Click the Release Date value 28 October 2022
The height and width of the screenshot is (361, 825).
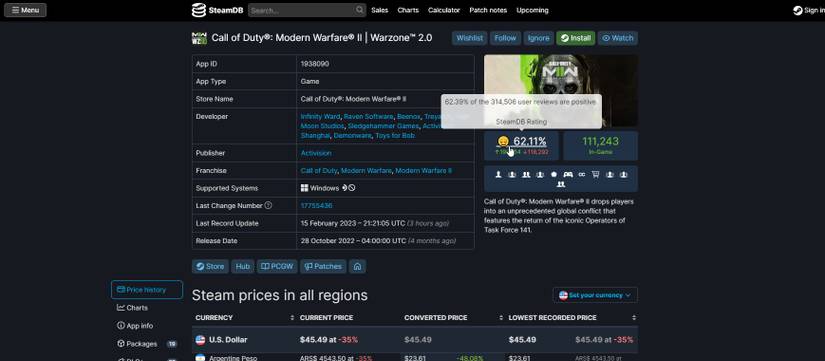click(x=353, y=241)
